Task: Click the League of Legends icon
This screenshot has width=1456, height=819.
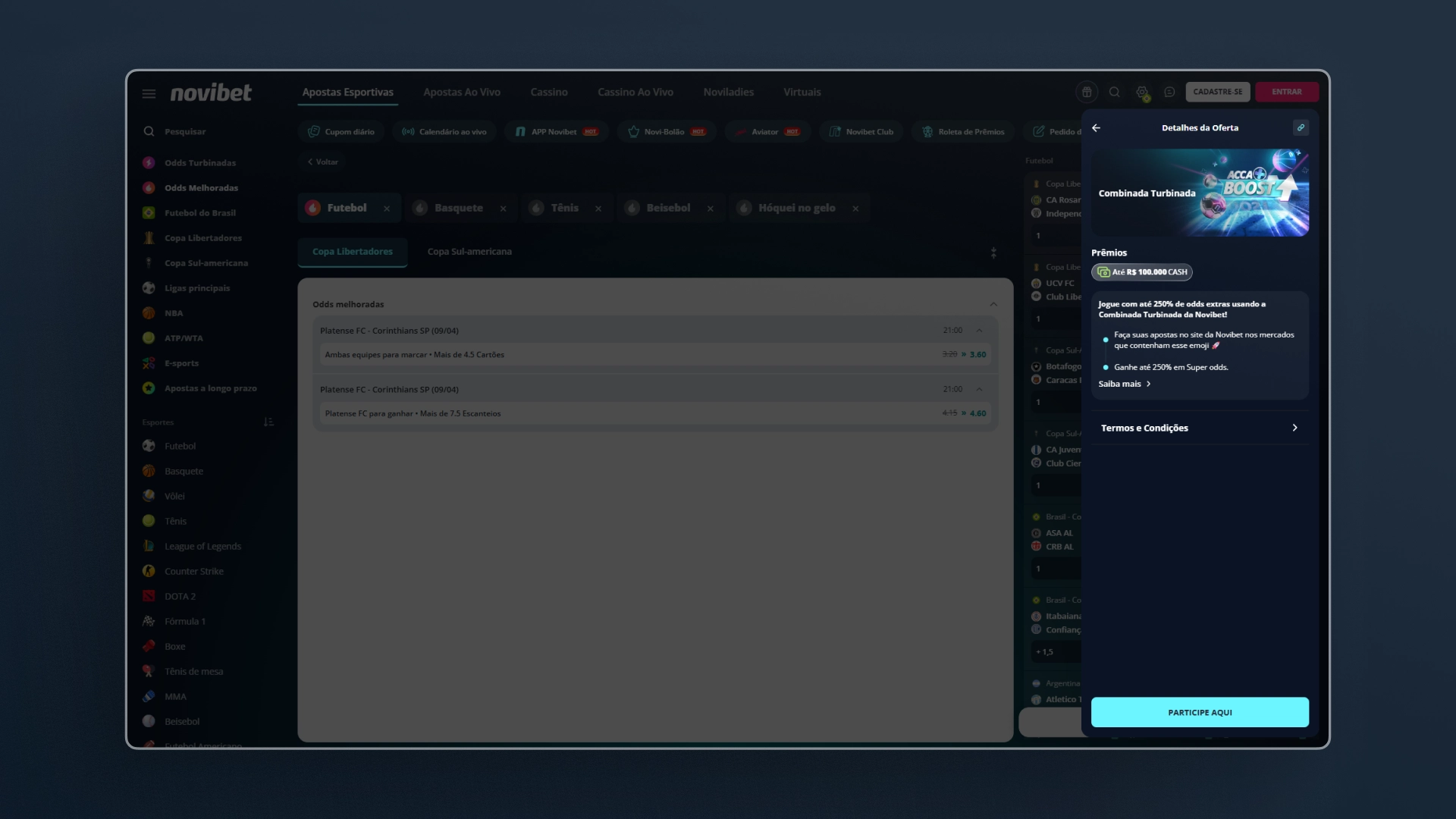Action: [x=149, y=546]
